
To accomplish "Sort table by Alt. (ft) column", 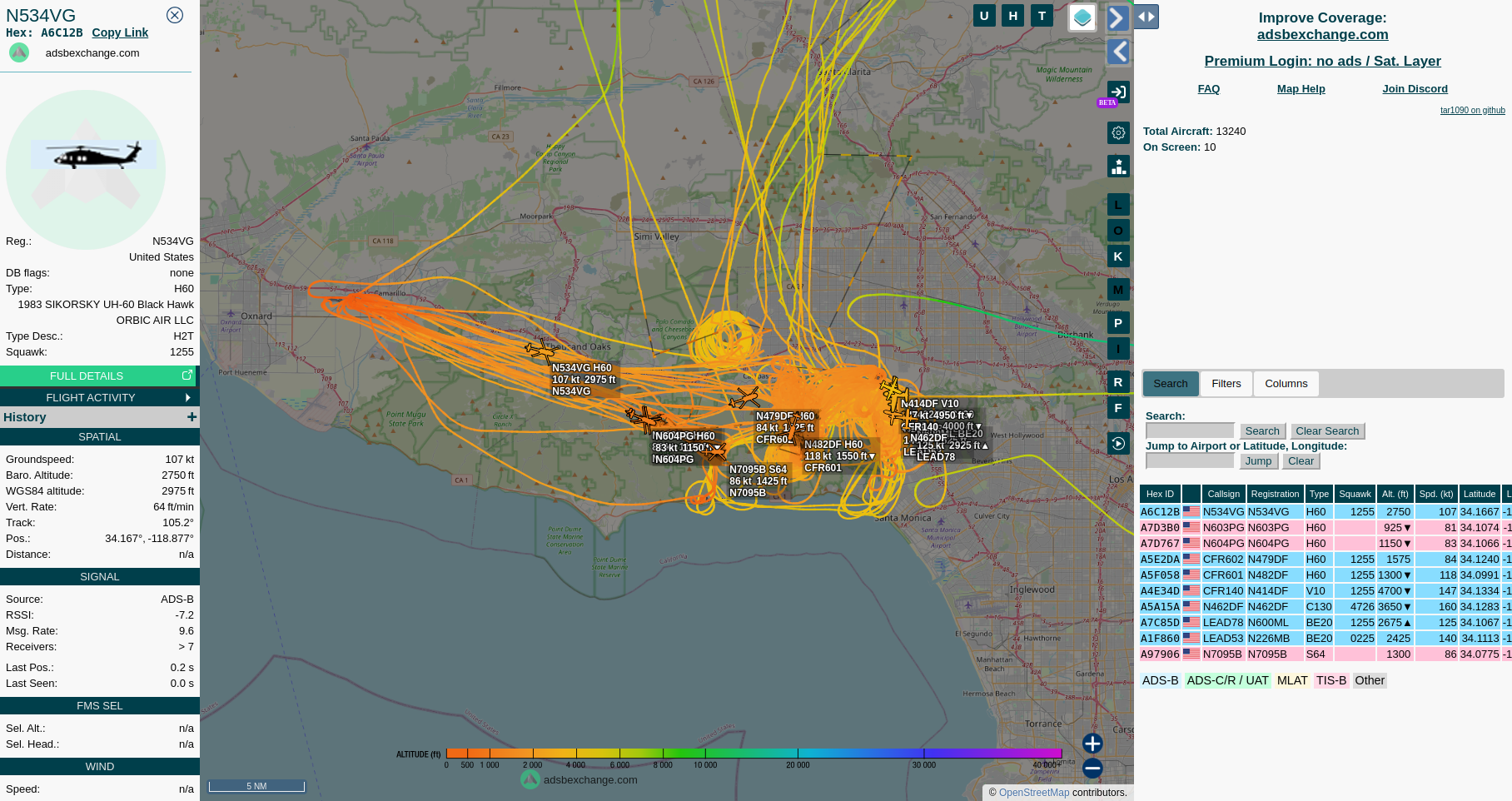I will point(1395,494).
